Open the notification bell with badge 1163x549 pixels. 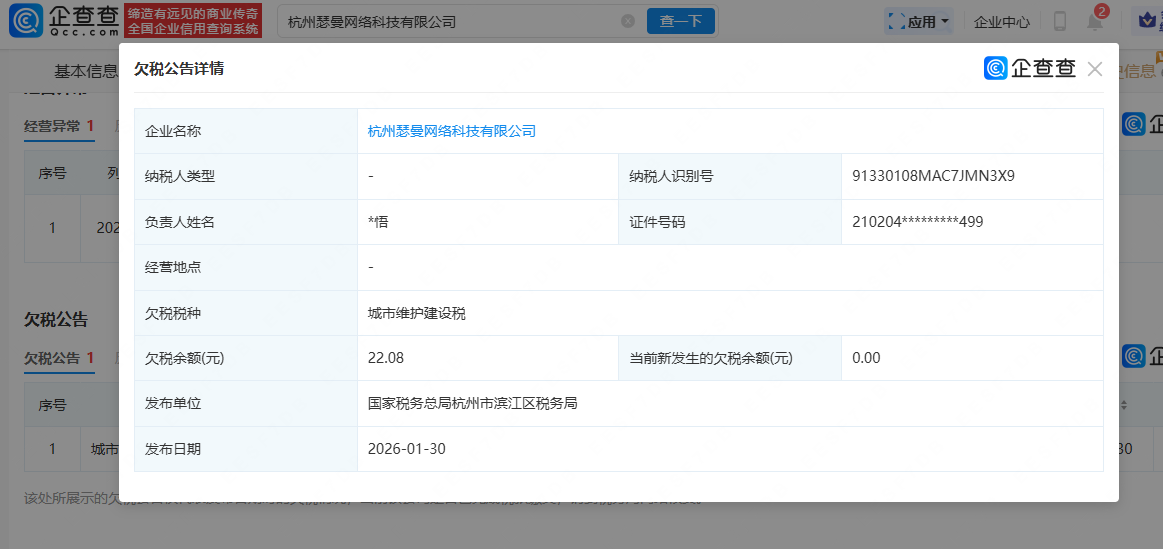click(x=1095, y=21)
